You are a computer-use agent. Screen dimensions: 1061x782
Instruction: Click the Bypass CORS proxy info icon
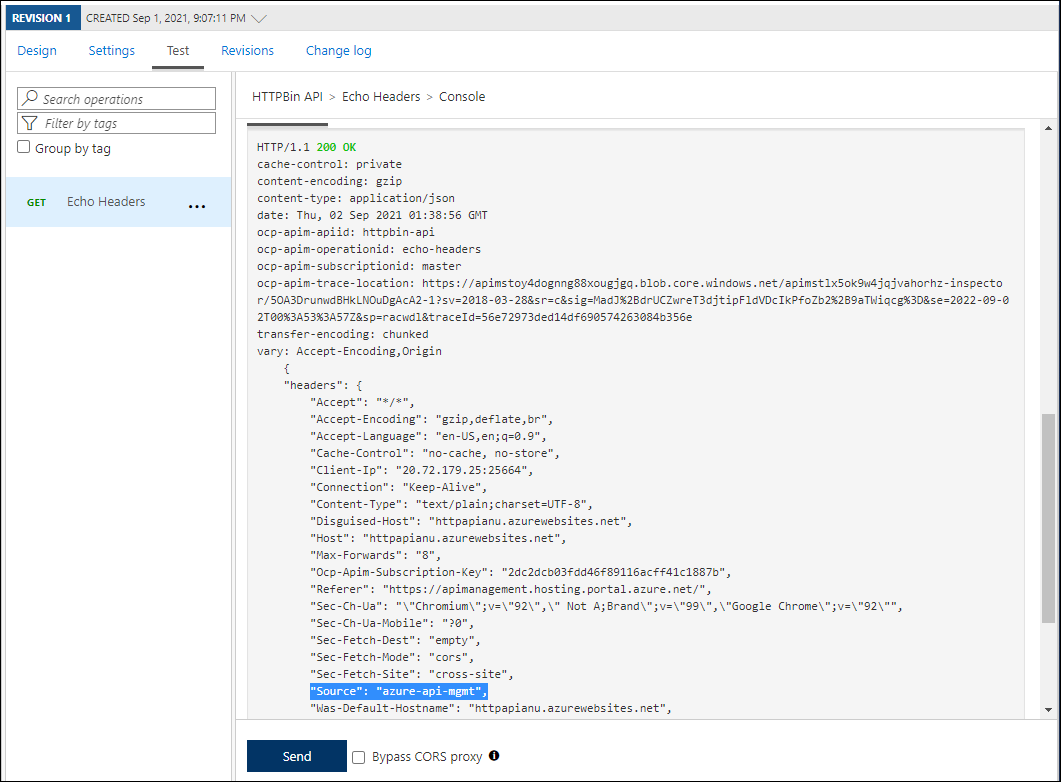494,756
